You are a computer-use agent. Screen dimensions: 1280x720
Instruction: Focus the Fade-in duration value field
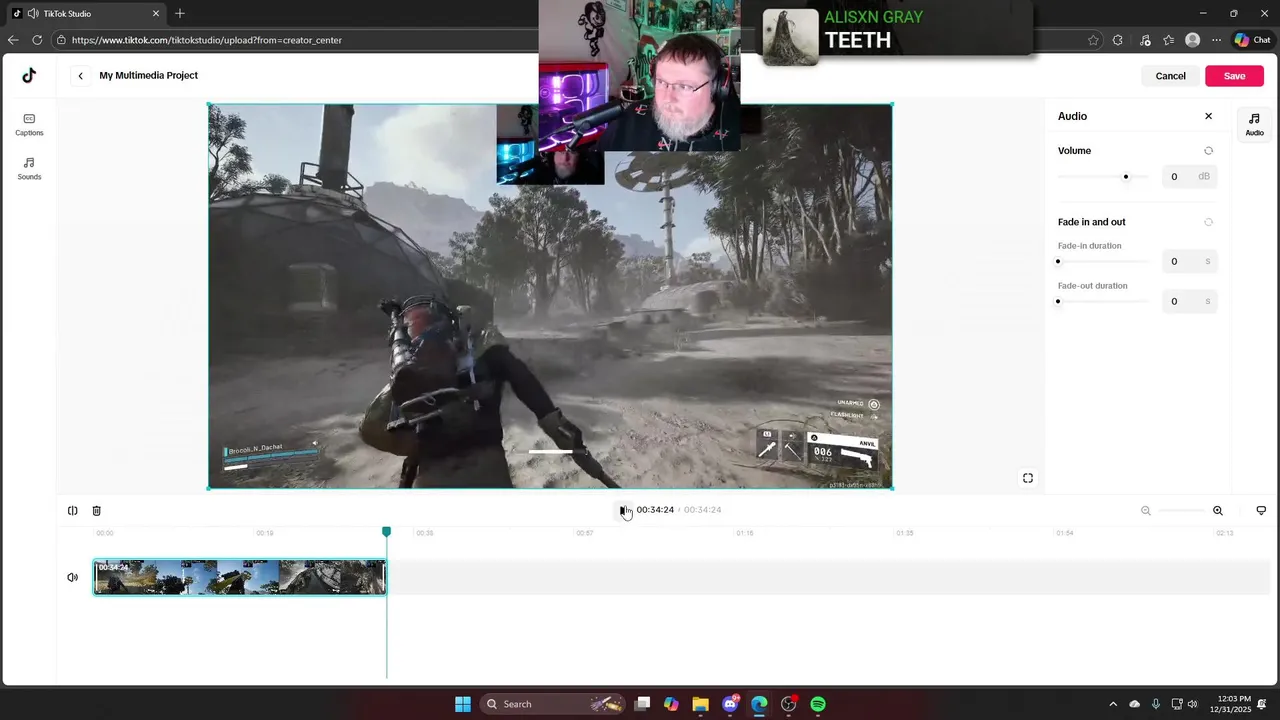[1189, 261]
